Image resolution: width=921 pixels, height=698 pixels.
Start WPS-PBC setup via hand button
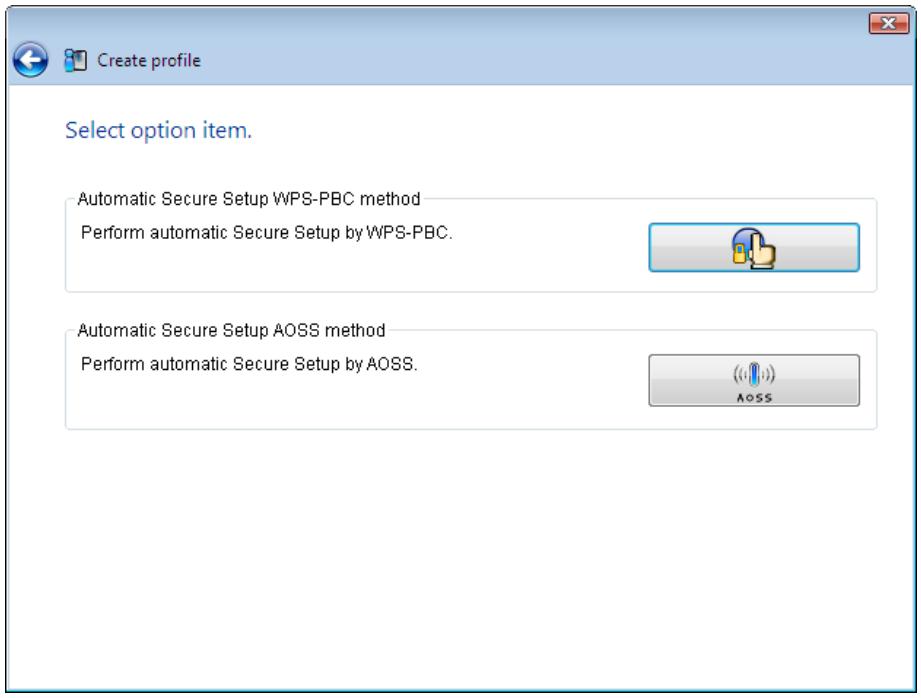754,247
